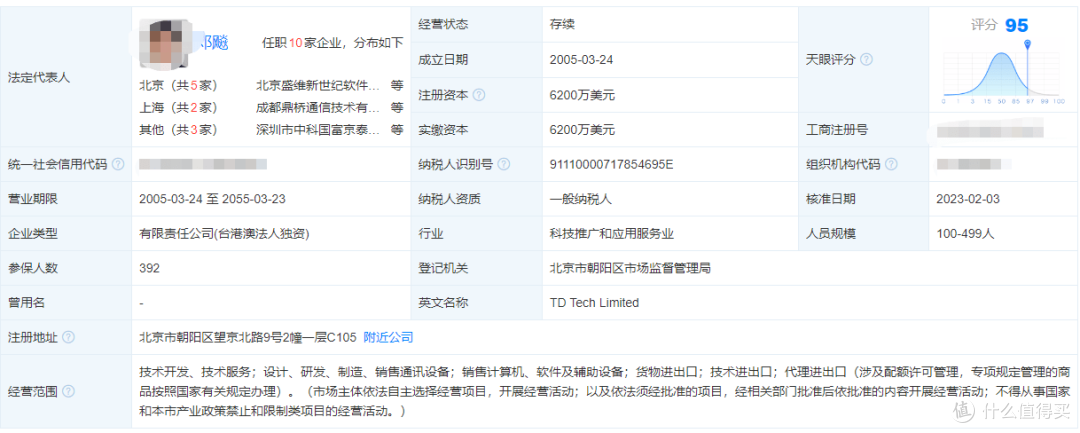Click the 行业 label

(430, 234)
